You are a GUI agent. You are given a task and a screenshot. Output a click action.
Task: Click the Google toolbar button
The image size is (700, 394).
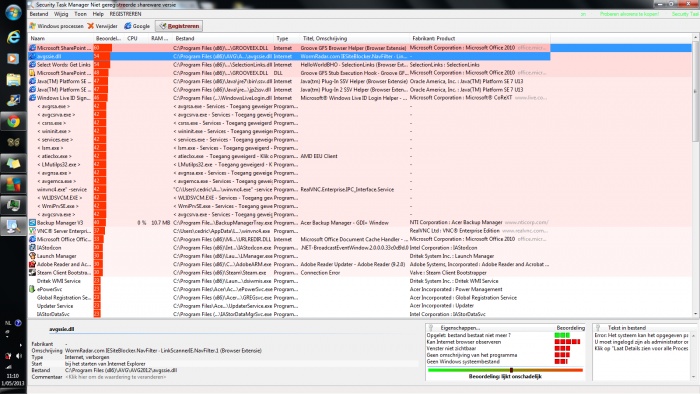coord(137,26)
